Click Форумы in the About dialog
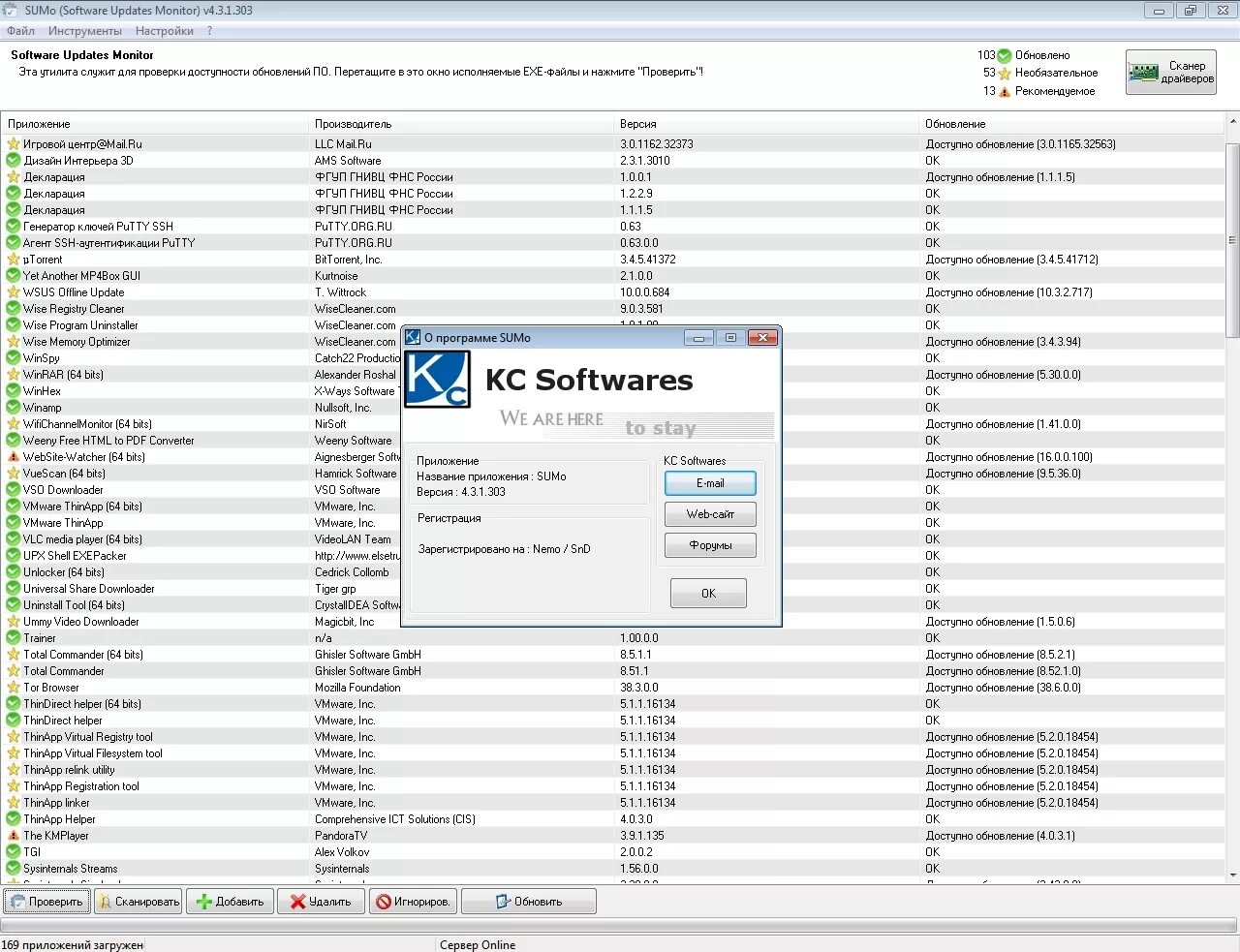The width and height of the screenshot is (1240, 952). pos(710,545)
